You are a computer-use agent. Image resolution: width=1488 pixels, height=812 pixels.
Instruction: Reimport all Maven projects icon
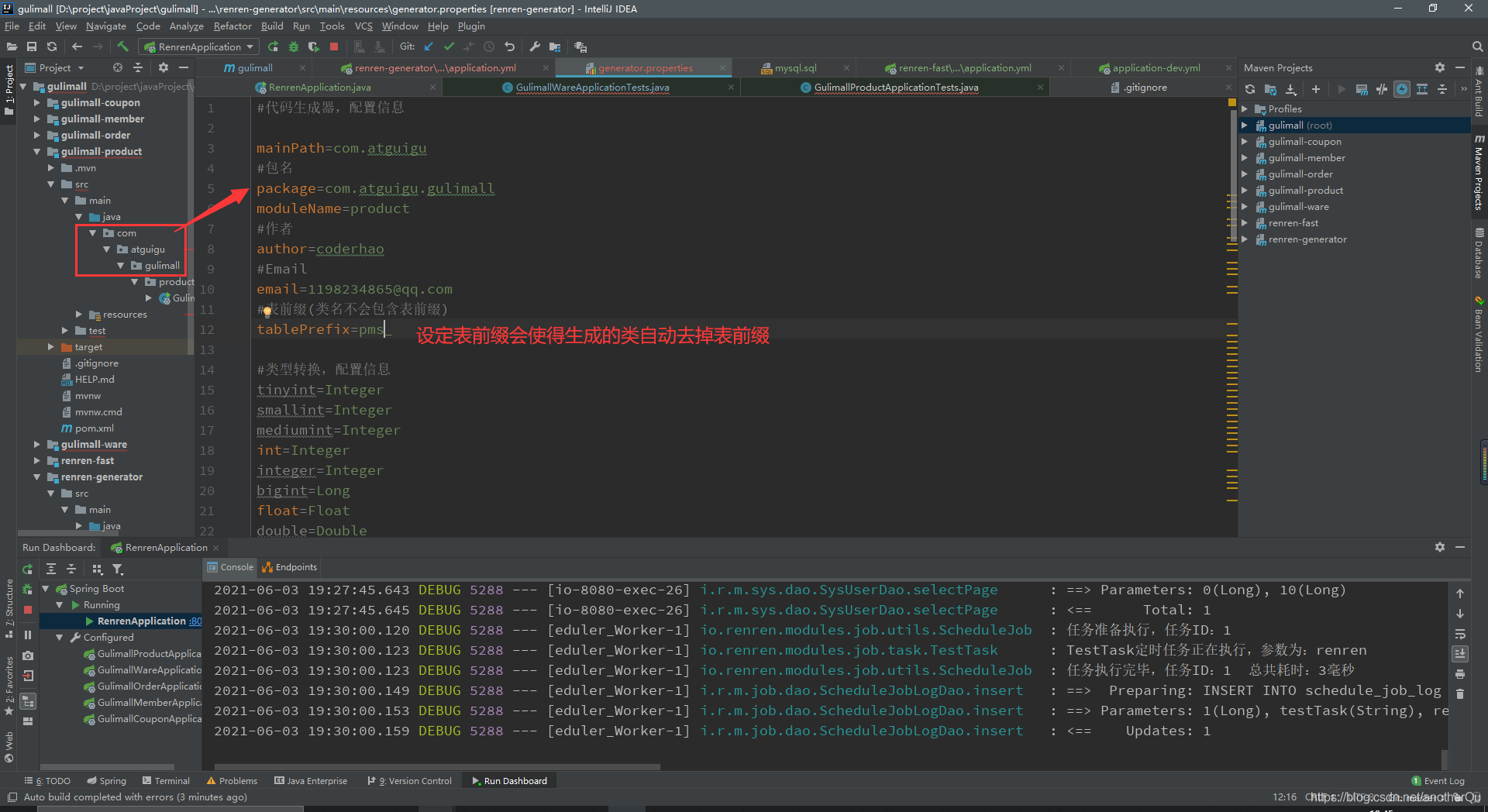[x=1250, y=89]
